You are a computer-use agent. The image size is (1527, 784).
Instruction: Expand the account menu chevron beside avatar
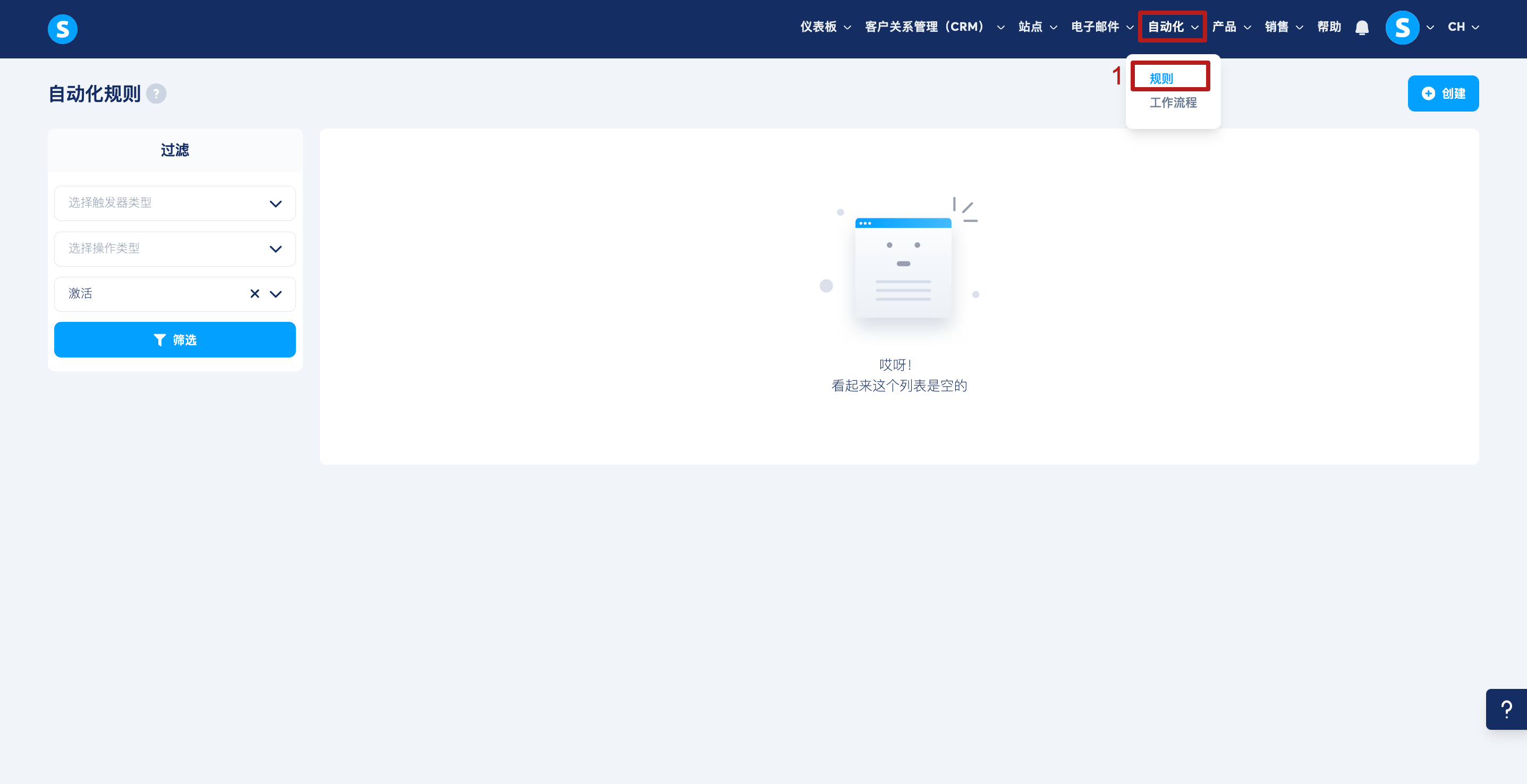pos(1430,27)
